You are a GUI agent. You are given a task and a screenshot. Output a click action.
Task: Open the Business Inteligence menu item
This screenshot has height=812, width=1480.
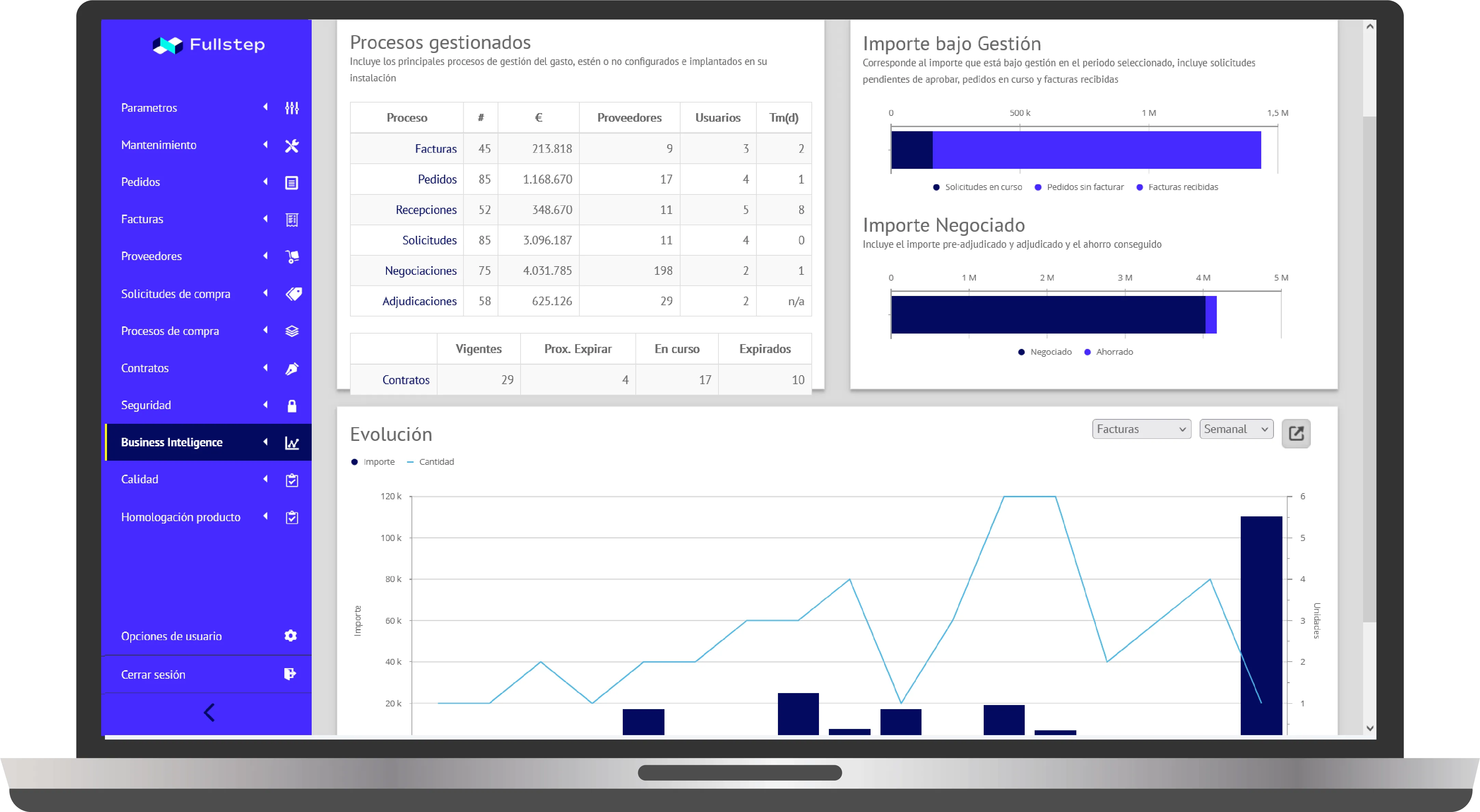coord(172,442)
